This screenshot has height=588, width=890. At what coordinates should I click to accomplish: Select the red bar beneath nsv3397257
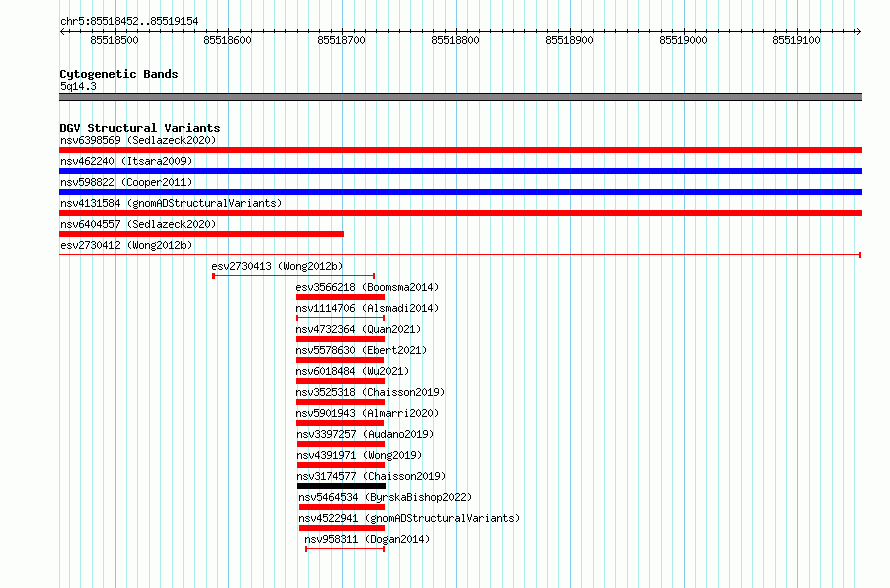click(341, 444)
